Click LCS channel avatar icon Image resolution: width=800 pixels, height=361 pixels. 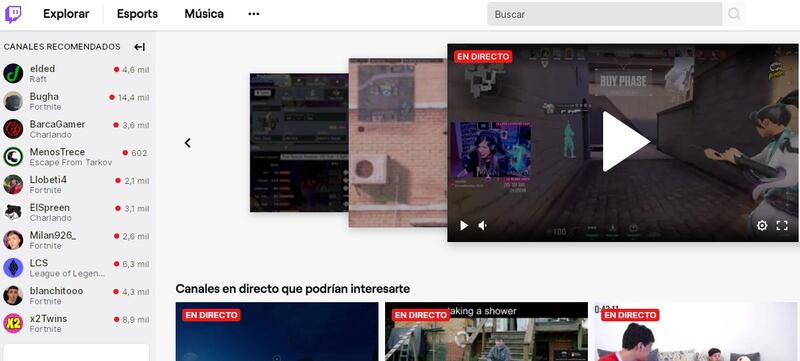point(13,268)
